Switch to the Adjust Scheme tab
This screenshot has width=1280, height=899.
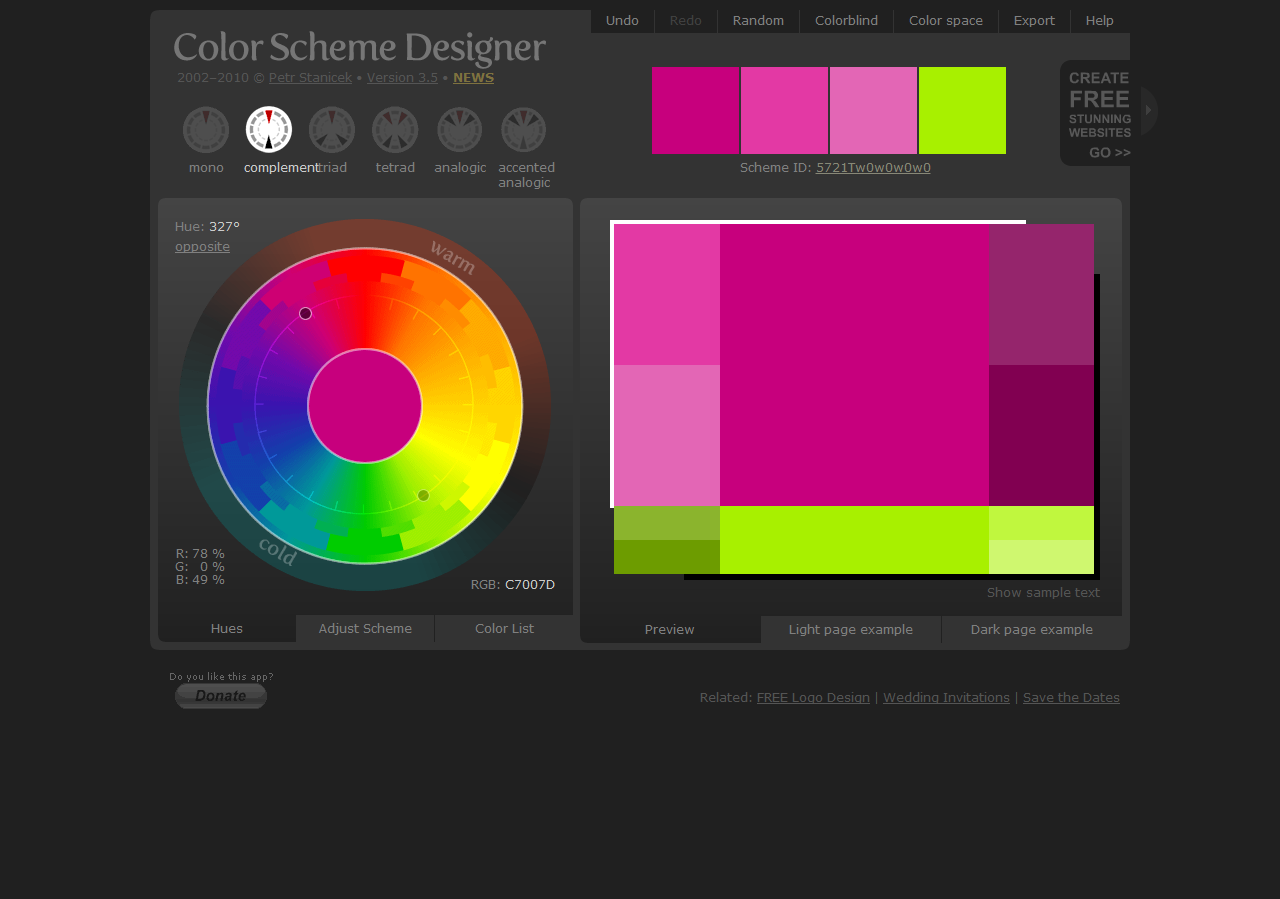364,629
